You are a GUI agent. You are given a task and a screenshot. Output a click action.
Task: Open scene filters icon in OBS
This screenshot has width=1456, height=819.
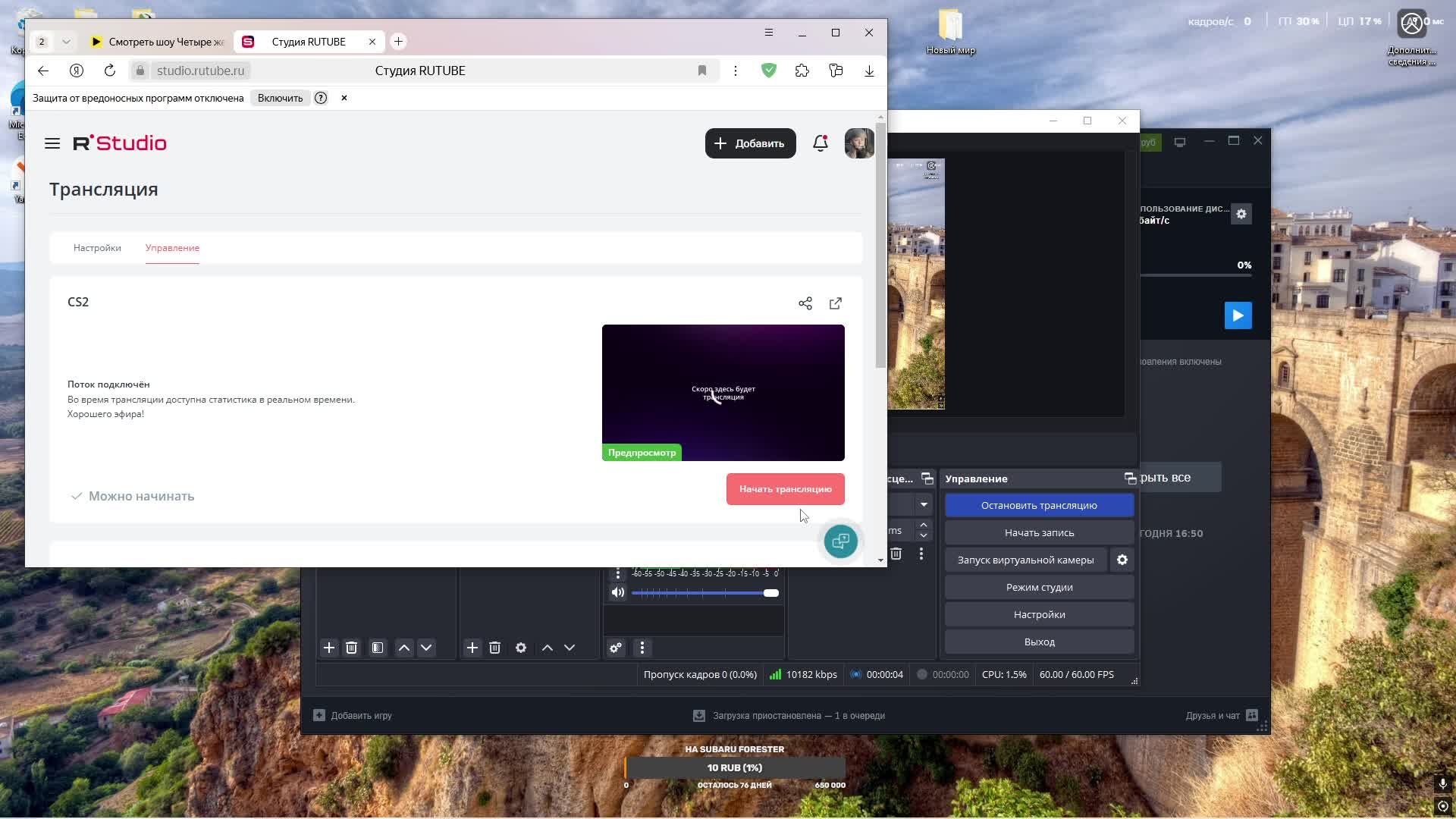[378, 648]
